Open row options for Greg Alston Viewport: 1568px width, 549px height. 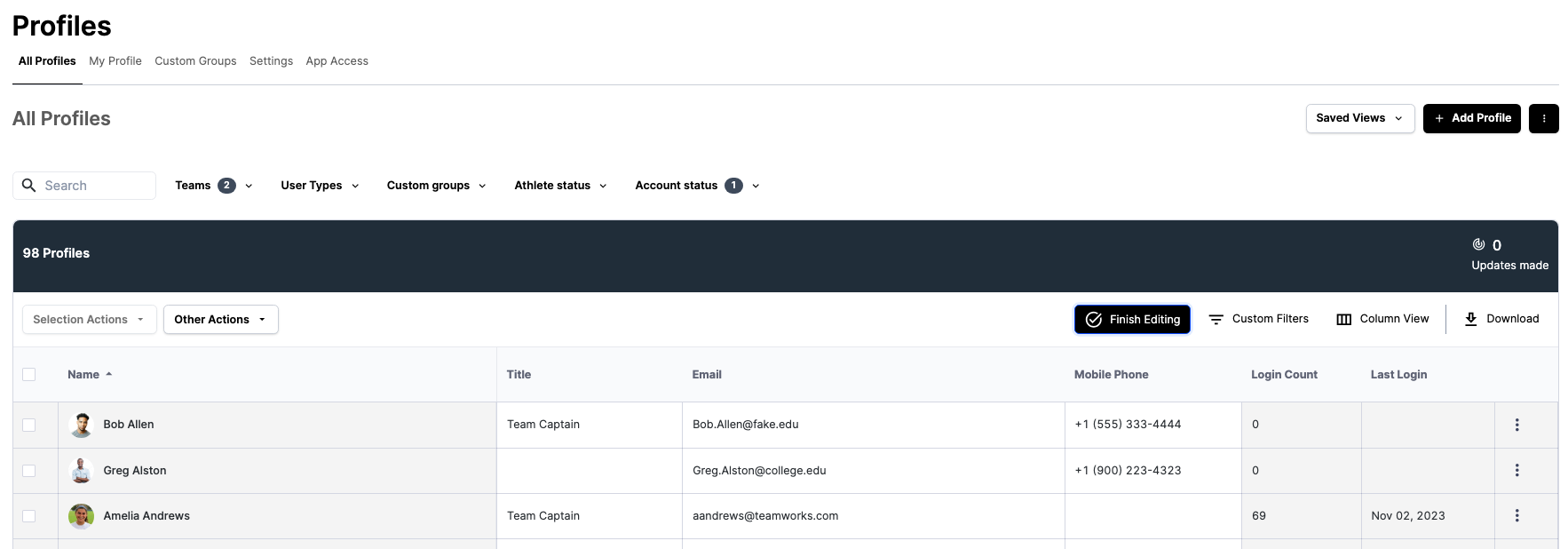pyautogui.click(x=1517, y=470)
